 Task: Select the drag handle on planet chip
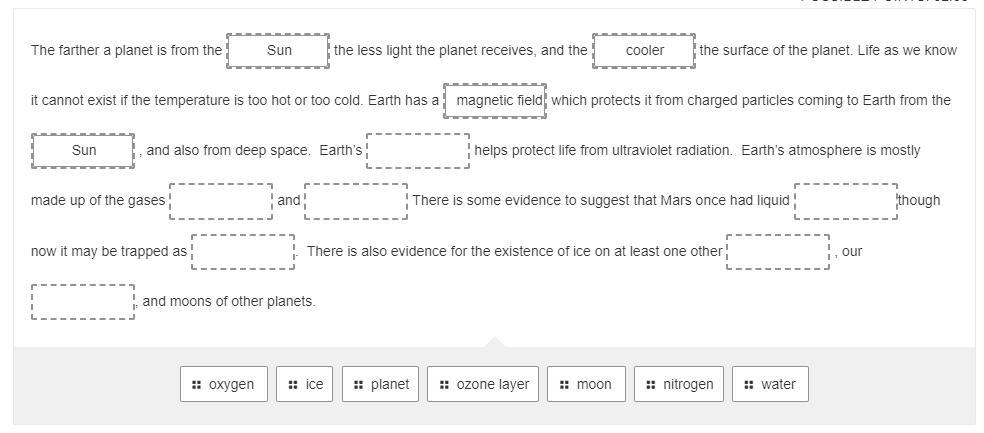coord(358,385)
